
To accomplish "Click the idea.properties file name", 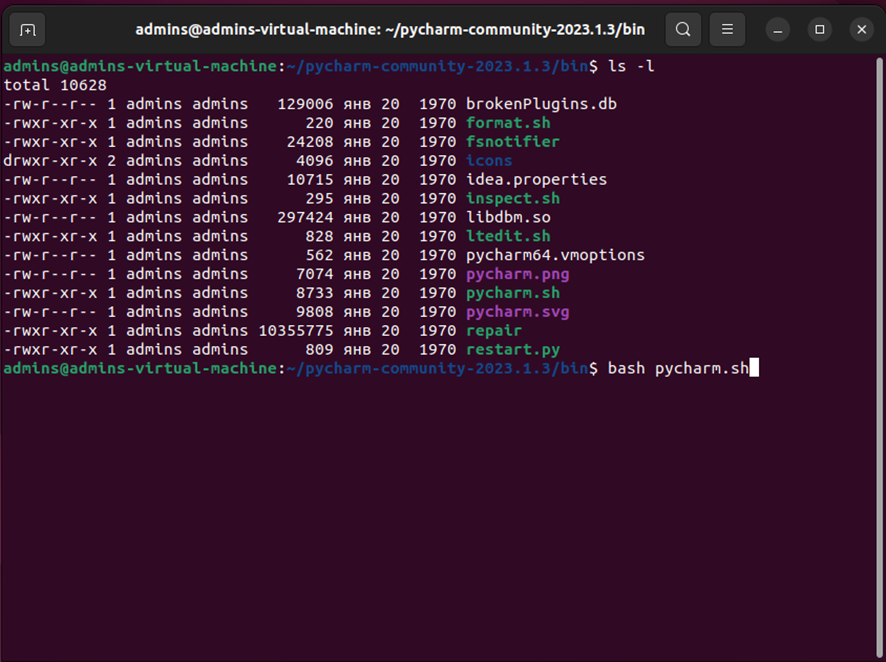I will 536,180.
